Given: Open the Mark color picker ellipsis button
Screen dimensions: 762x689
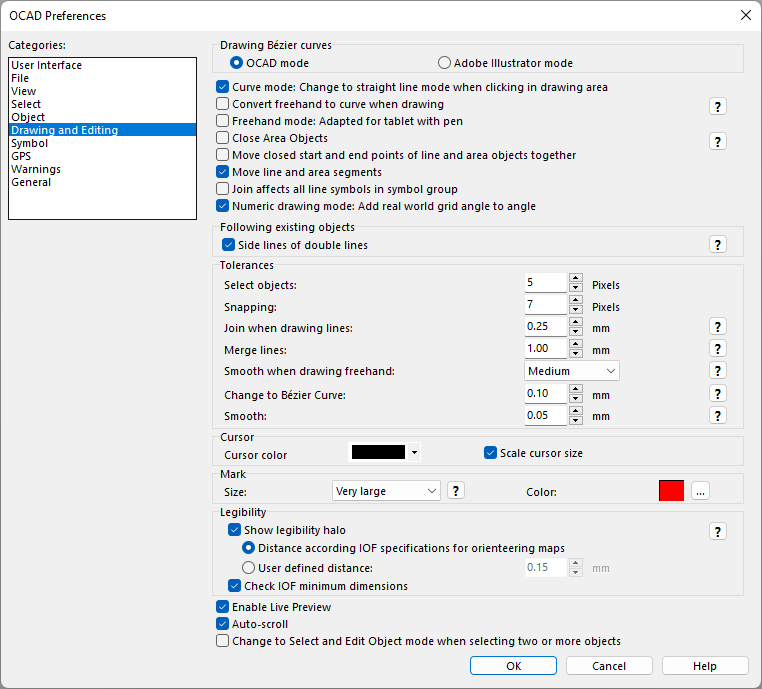Looking at the screenshot, I should (700, 491).
